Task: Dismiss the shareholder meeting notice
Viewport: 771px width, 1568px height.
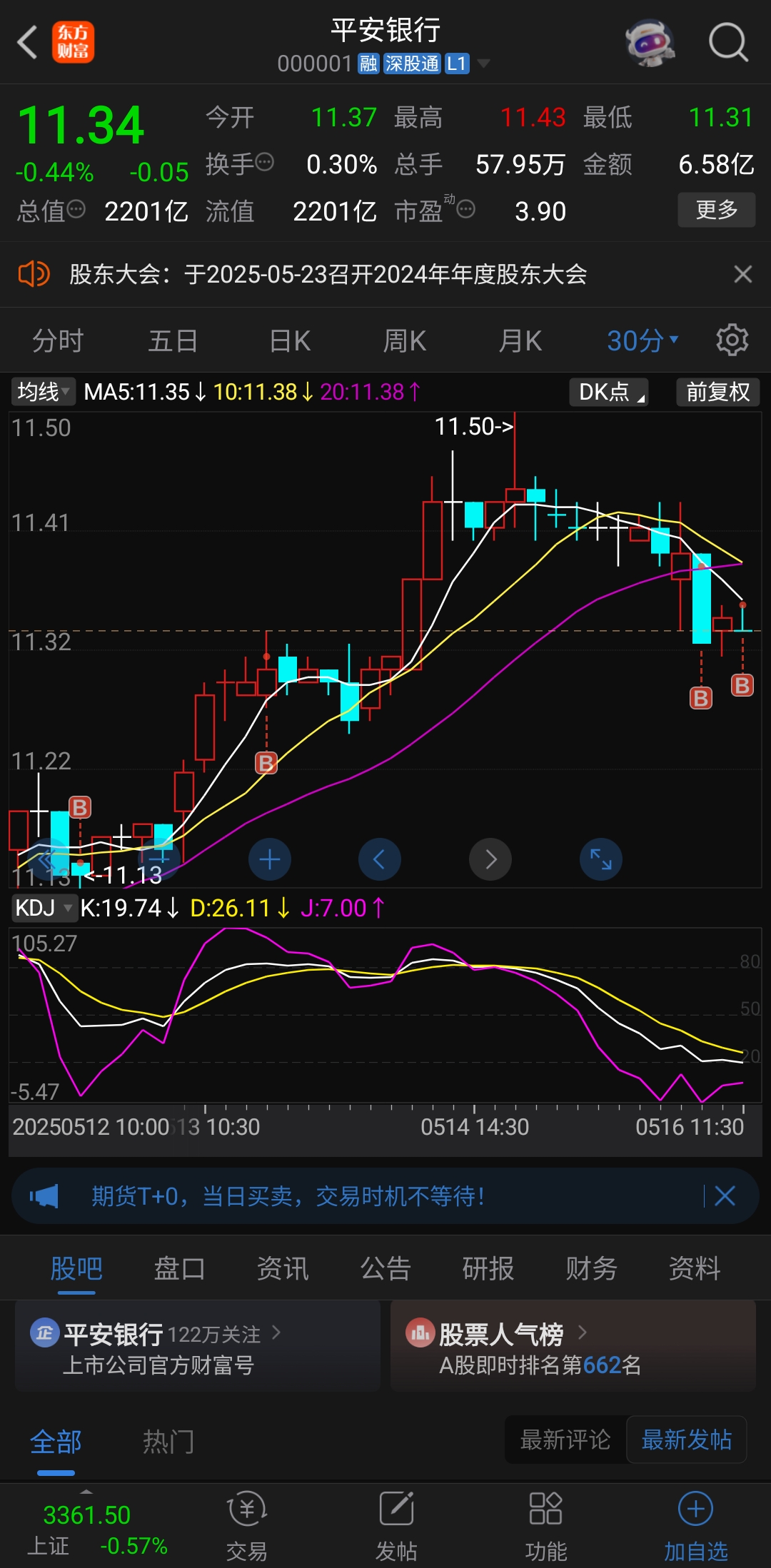Action: [743, 274]
